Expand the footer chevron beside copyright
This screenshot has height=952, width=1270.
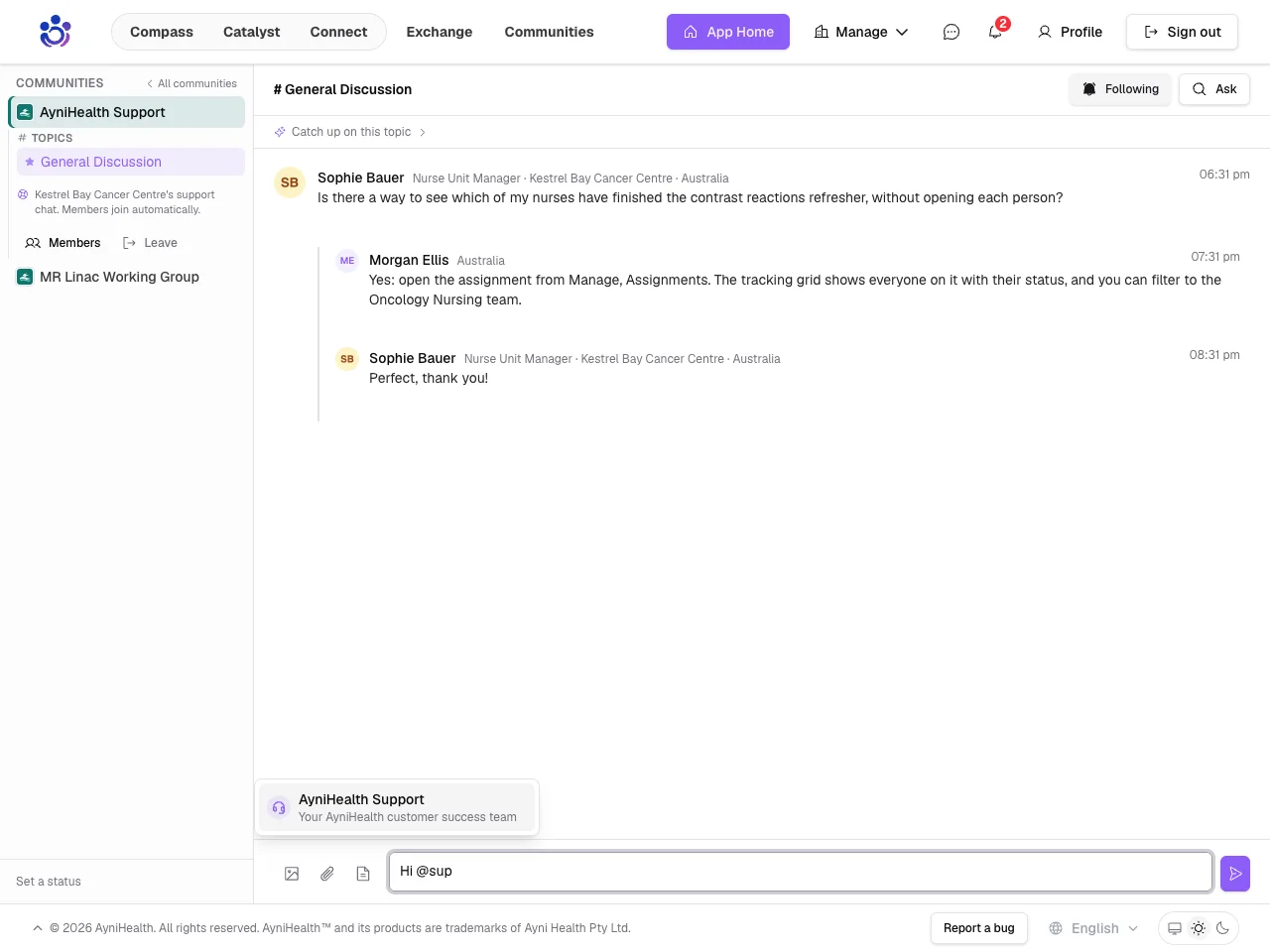coord(38,928)
